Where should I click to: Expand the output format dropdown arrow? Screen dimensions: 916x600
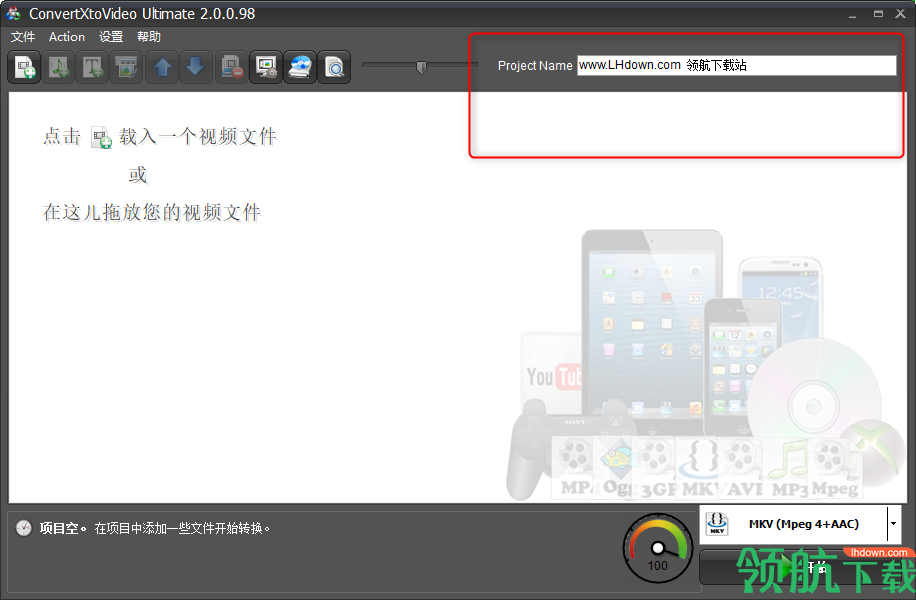click(x=893, y=523)
